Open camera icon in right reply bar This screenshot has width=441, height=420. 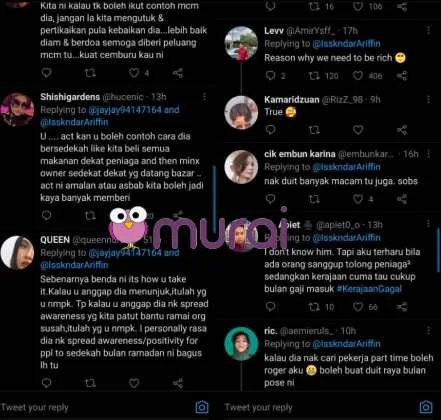(426, 407)
